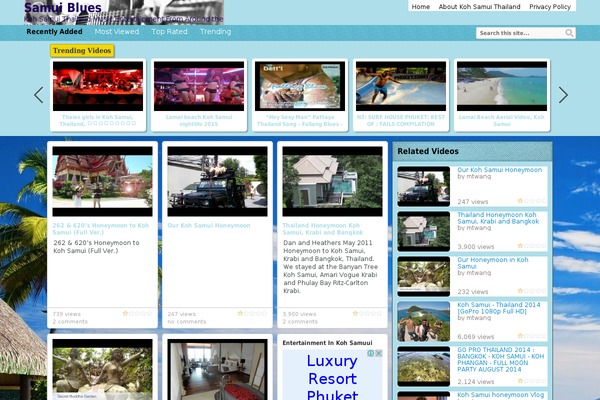Go to the Home page

pos(421,7)
